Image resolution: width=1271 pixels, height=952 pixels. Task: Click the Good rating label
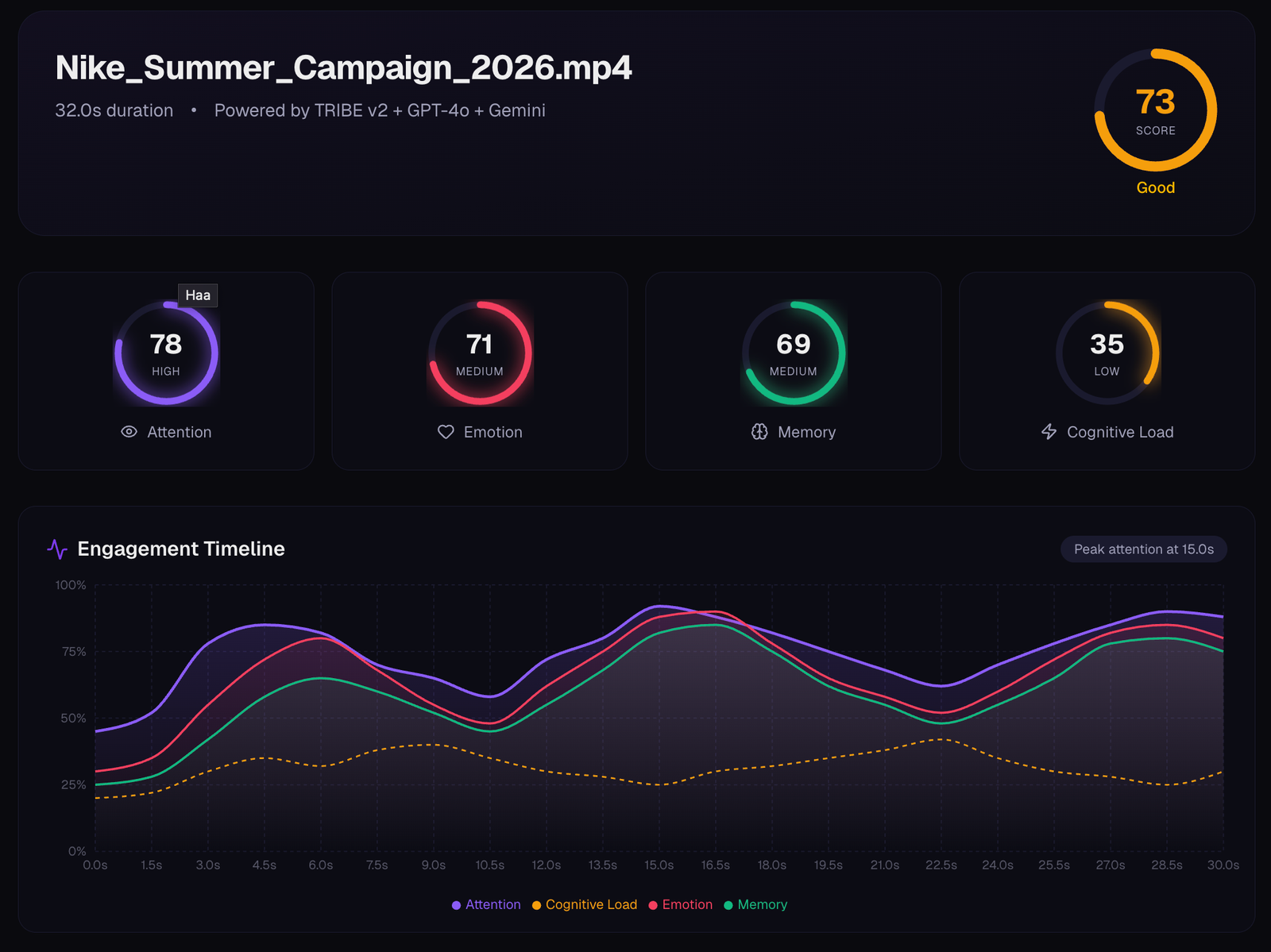(x=1155, y=188)
